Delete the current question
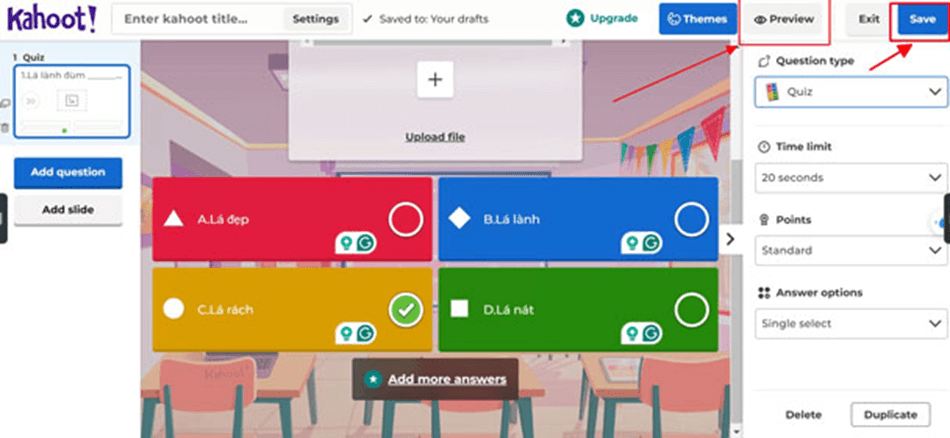 pos(803,415)
